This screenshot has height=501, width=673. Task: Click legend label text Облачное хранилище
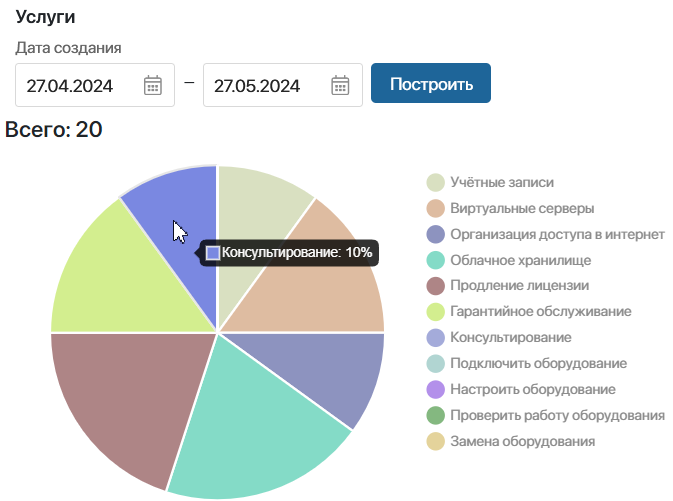[521, 260]
